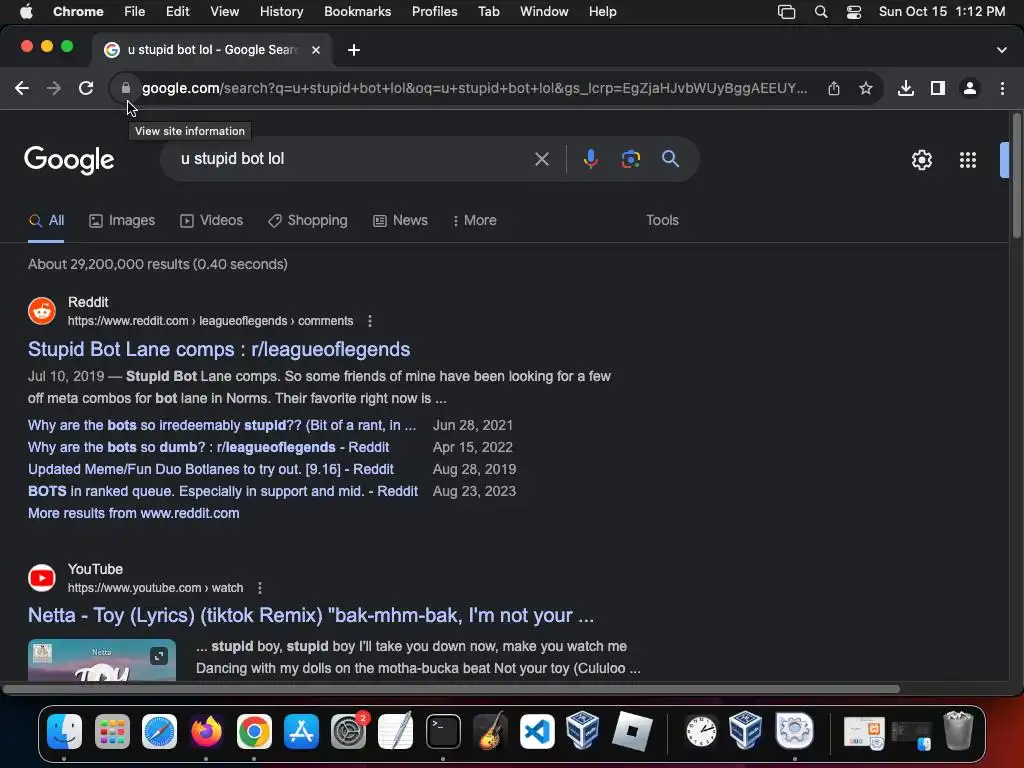Viewport: 1024px width, 768px height.
Task: Open BOTS in ranked queue link
Action: 223,492
